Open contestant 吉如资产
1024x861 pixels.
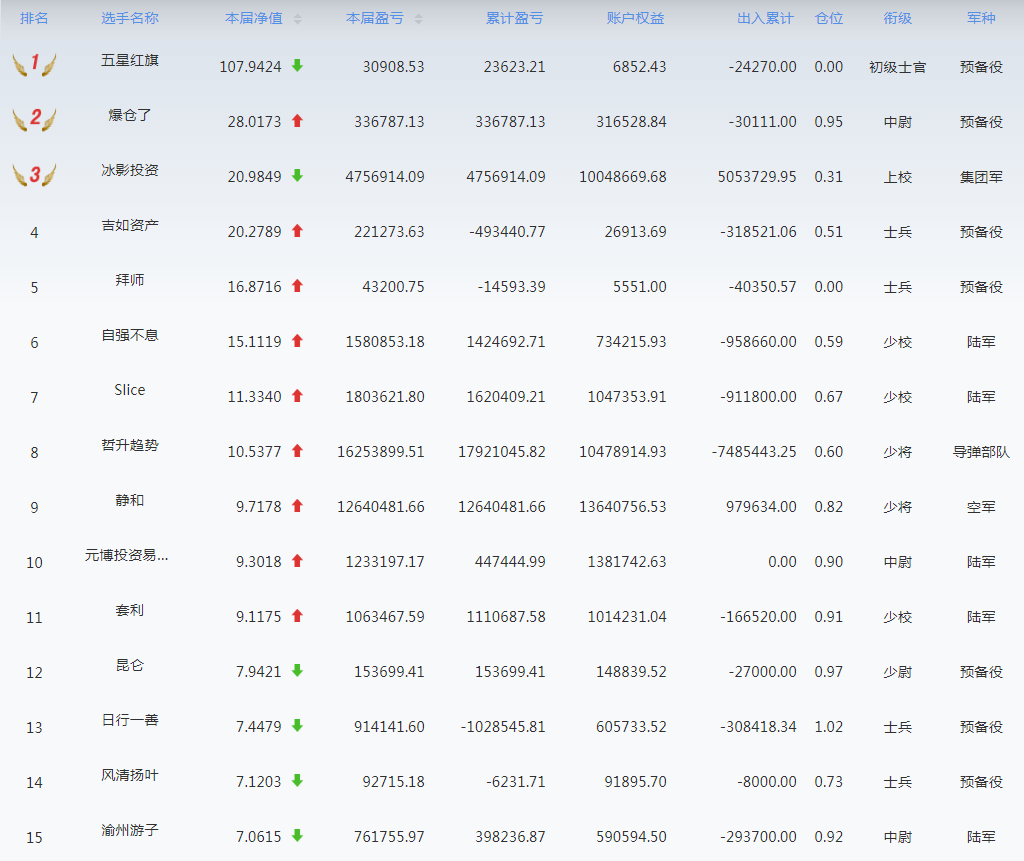(130, 225)
